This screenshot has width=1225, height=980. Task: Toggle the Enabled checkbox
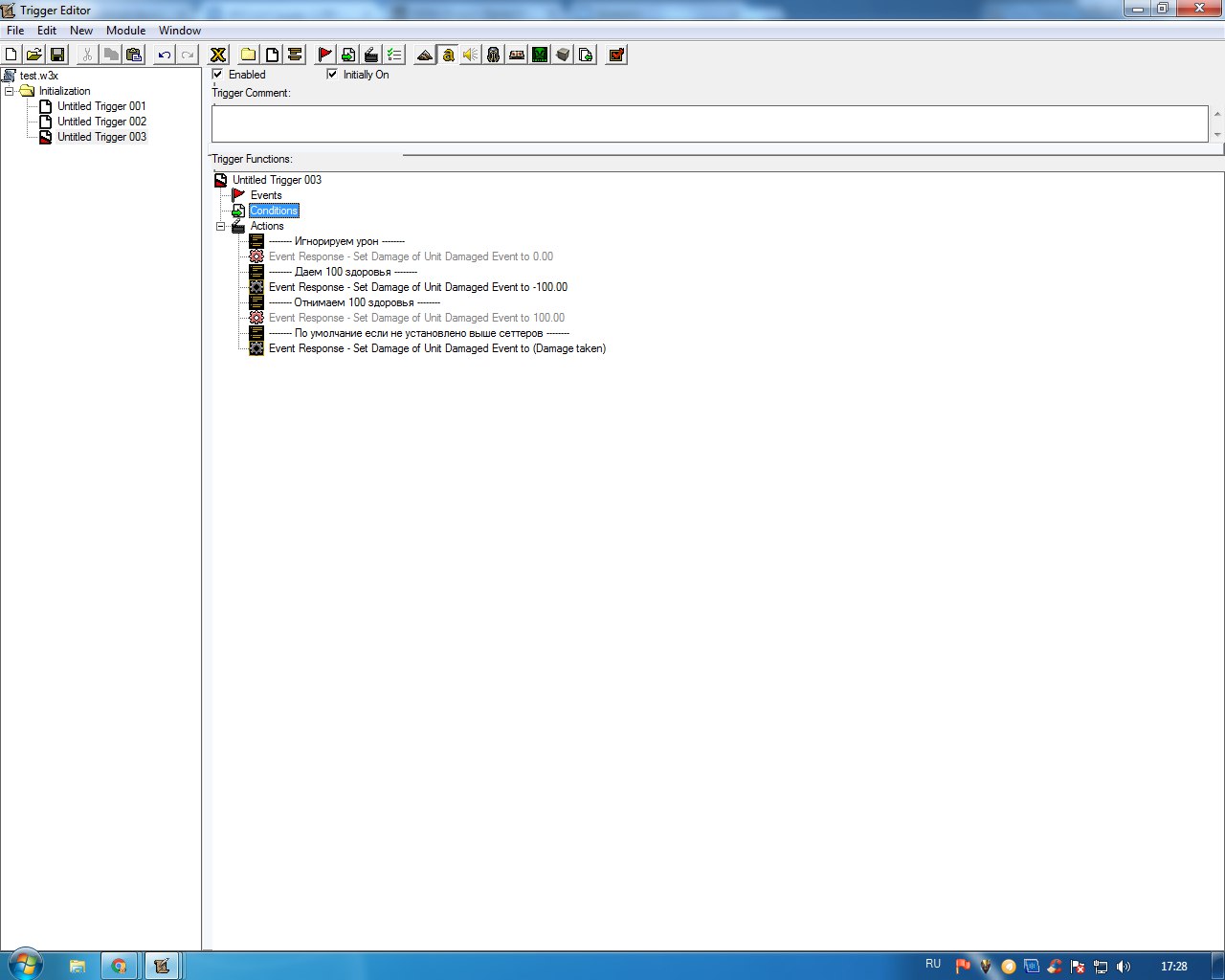pyautogui.click(x=217, y=74)
